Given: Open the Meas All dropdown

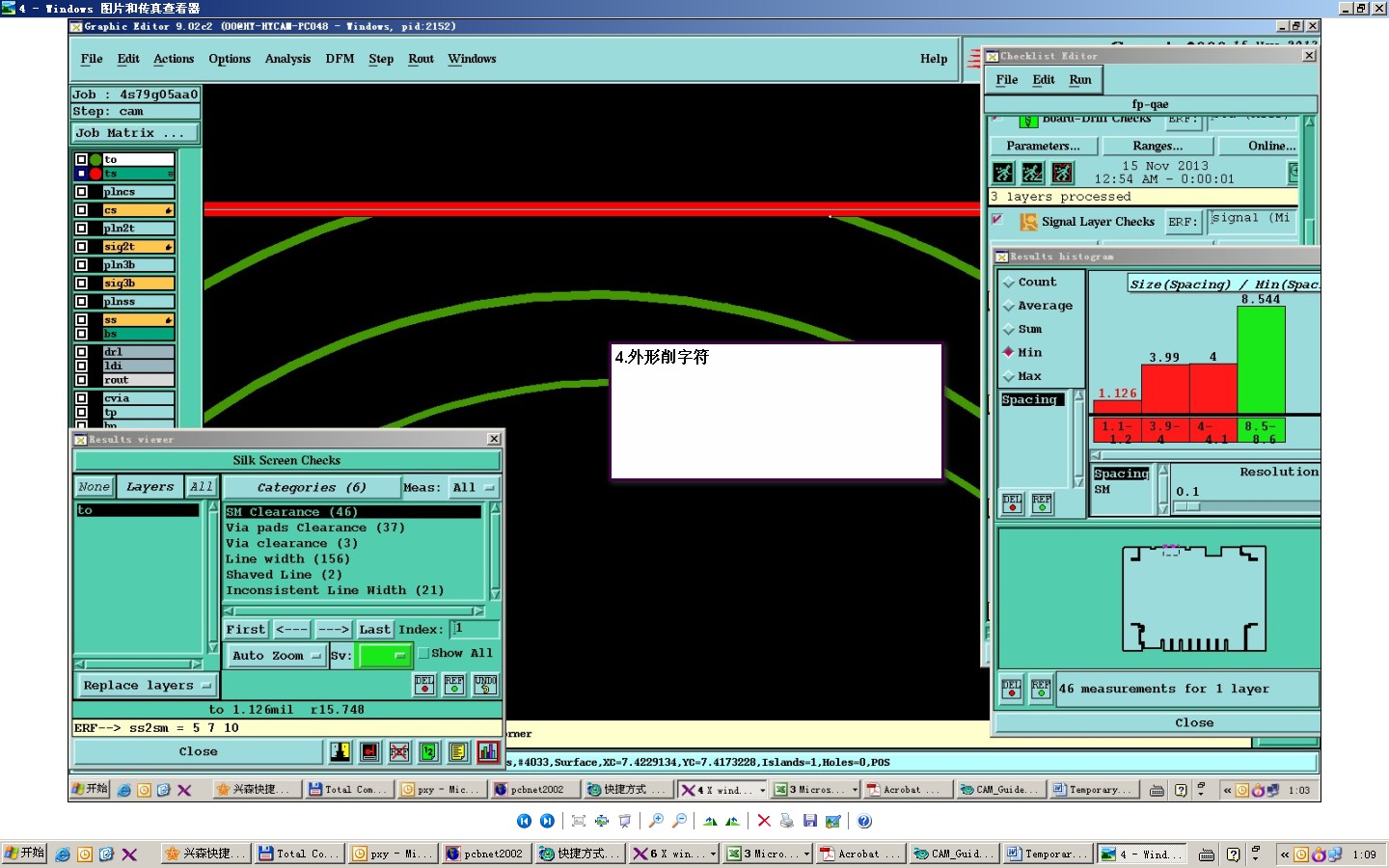Looking at the screenshot, I should coord(475,488).
